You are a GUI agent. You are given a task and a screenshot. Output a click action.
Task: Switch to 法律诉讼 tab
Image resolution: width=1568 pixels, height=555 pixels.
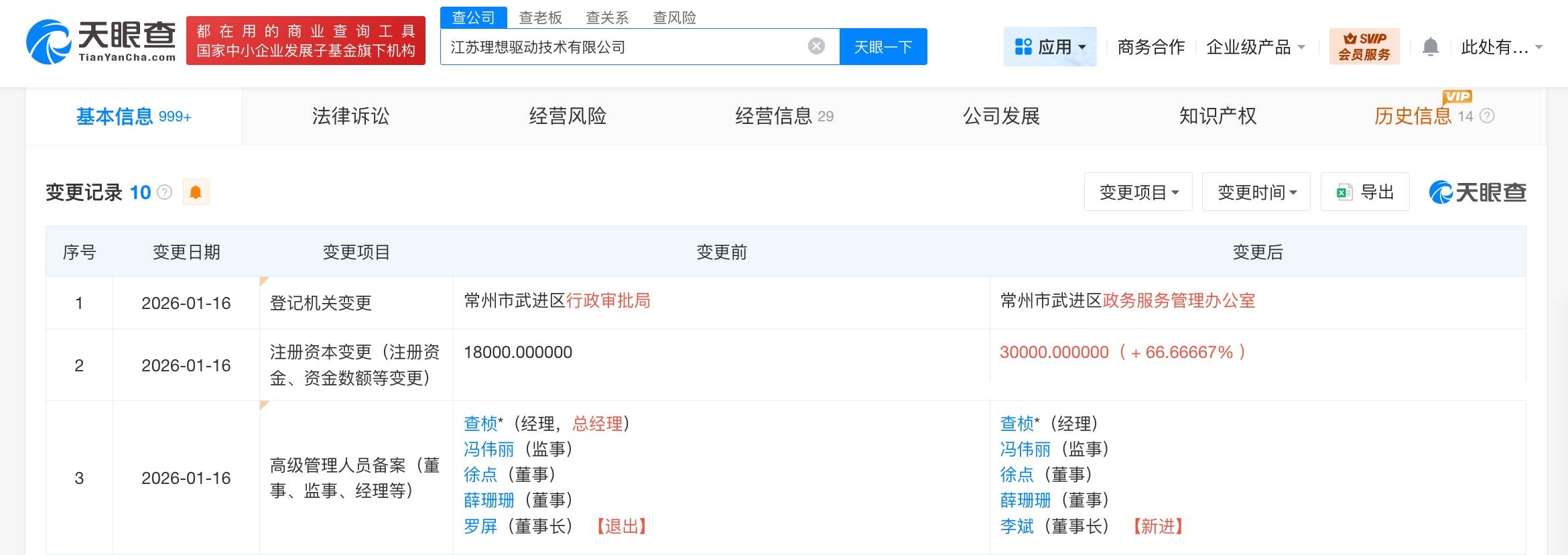pyautogui.click(x=350, y=116)
